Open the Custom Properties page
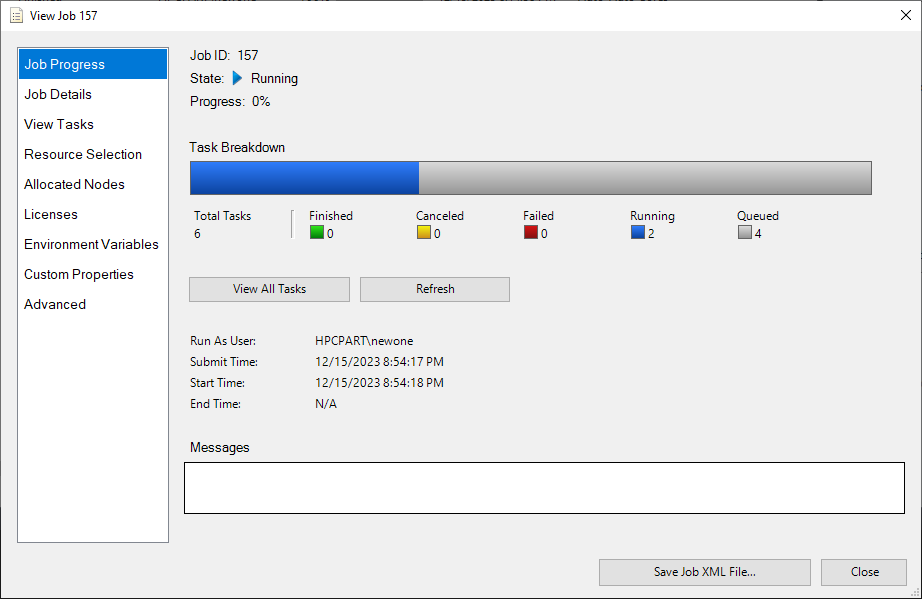The image size is (922, 599). tap(78, 274)
